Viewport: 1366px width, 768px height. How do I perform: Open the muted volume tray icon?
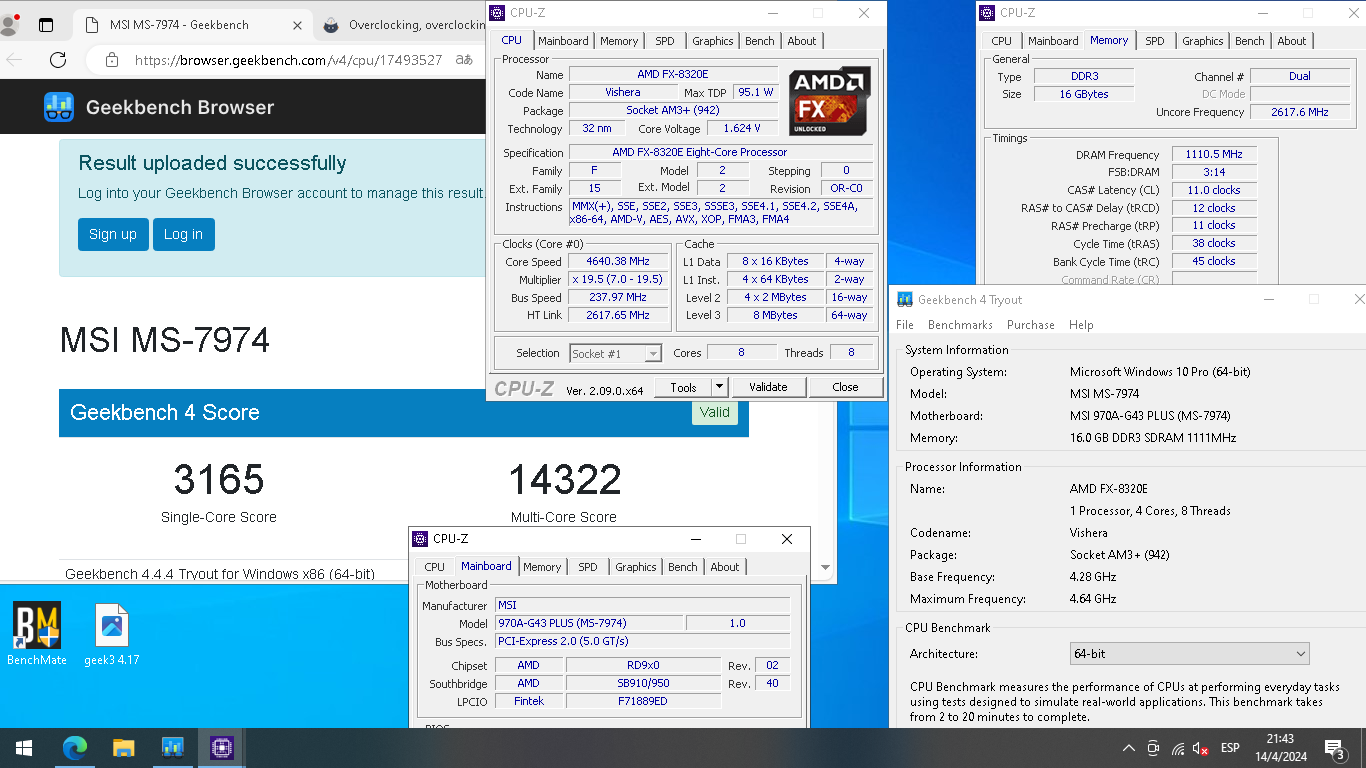click(1201, 748)
